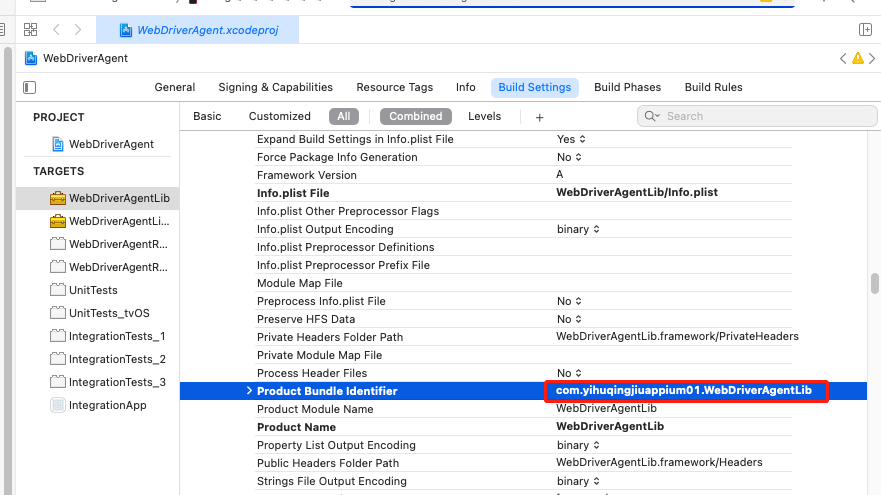Open the WebDriverAgent.xcodeproj editor tab
This screenshot has height=495, width=881.
coord(198,30)
